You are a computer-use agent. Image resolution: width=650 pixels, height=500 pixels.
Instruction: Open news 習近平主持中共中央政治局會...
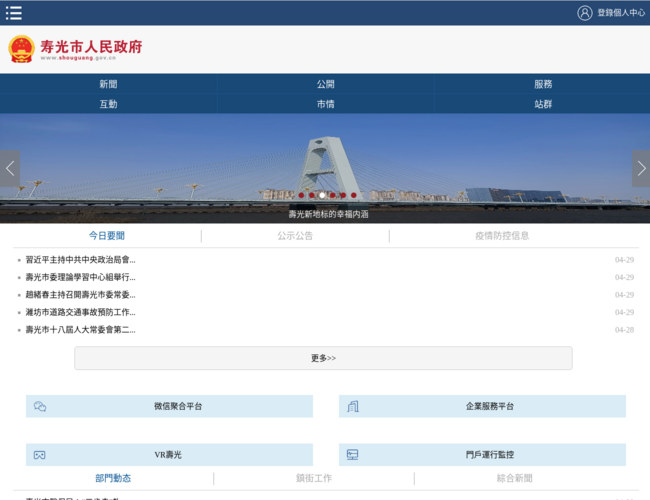click(x=80, y=260)
